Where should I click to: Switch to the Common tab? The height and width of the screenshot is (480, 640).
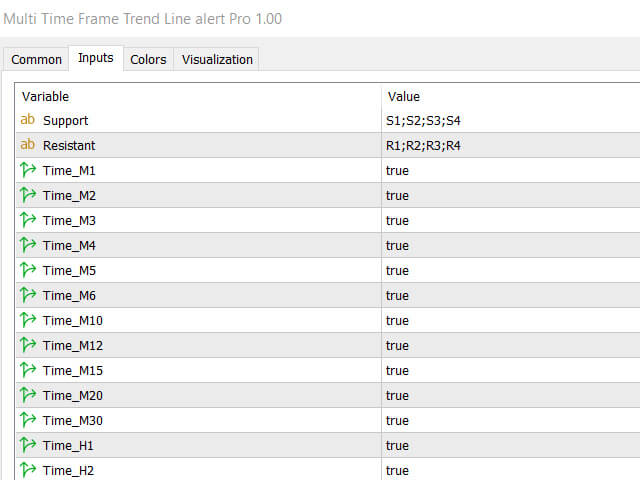(36, 59)
